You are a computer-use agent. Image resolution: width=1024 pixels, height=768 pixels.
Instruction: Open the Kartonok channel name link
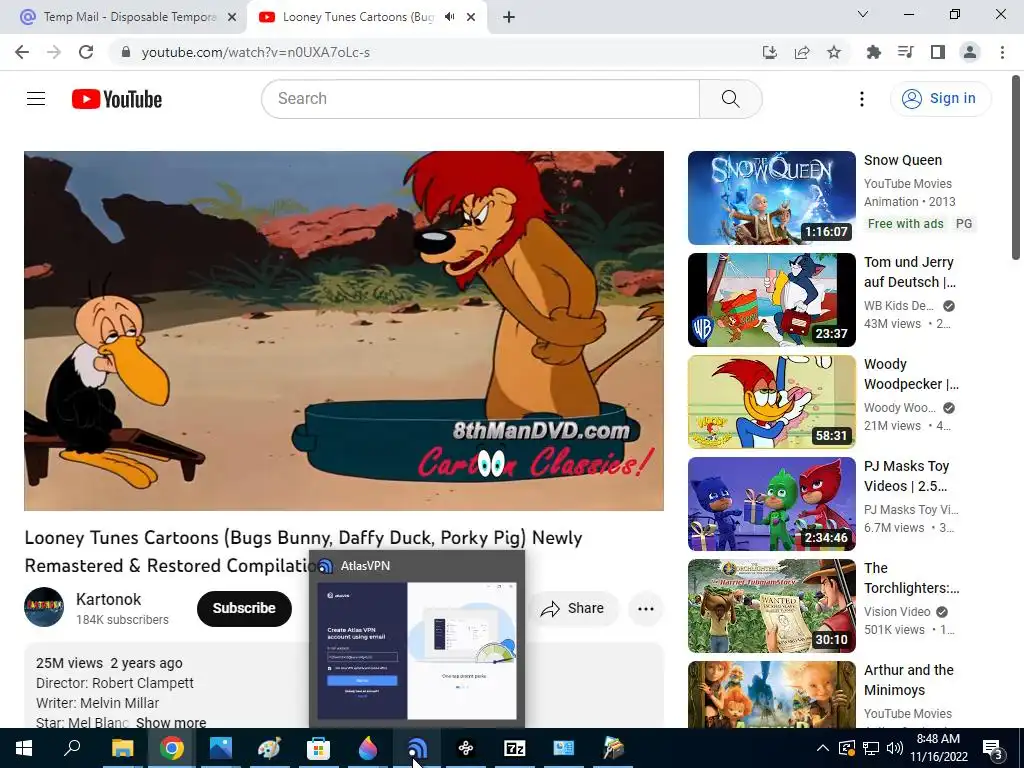(x=108, y=599)
